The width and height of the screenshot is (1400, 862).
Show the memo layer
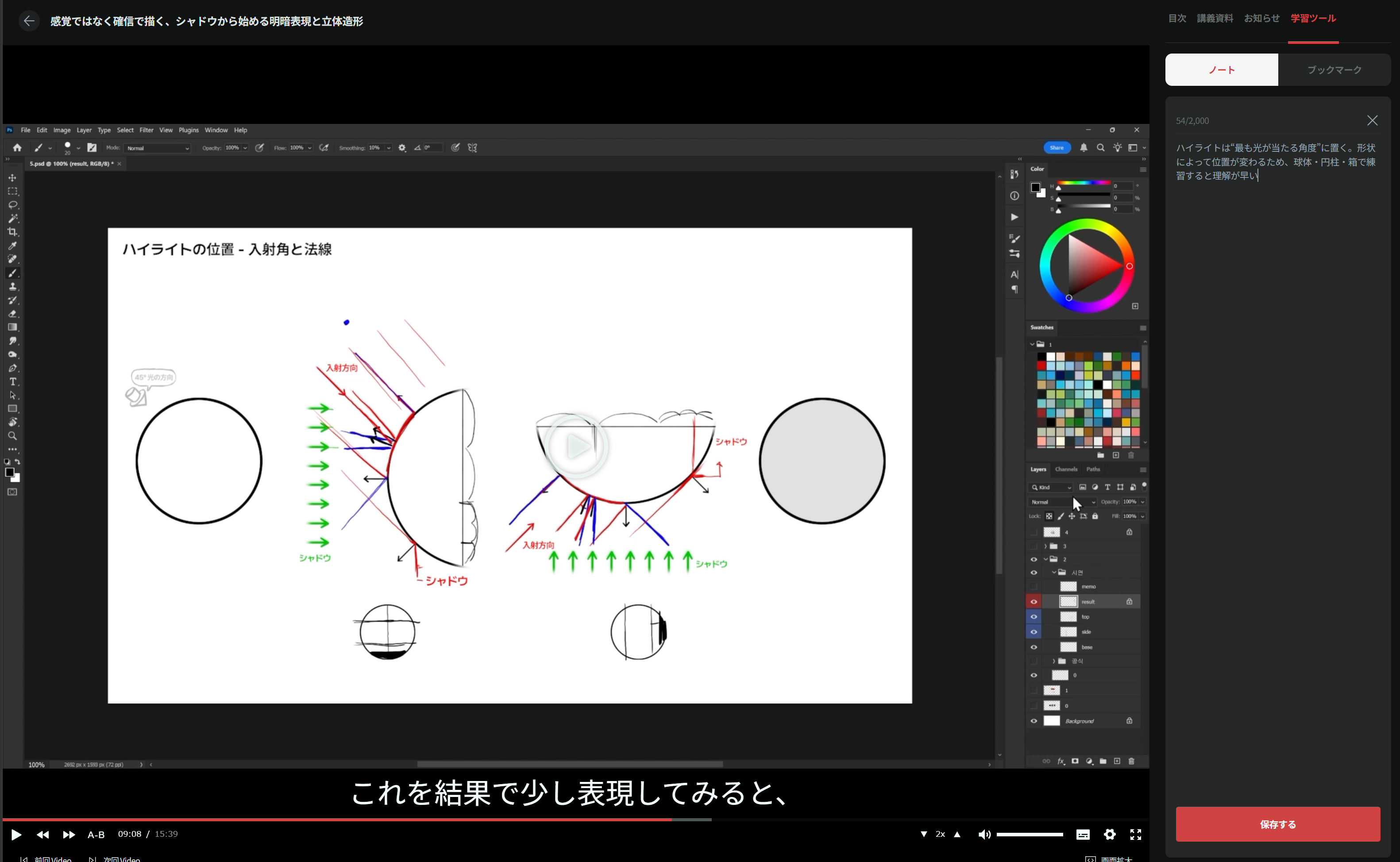pyautogui.click(x=1034, y=587)
